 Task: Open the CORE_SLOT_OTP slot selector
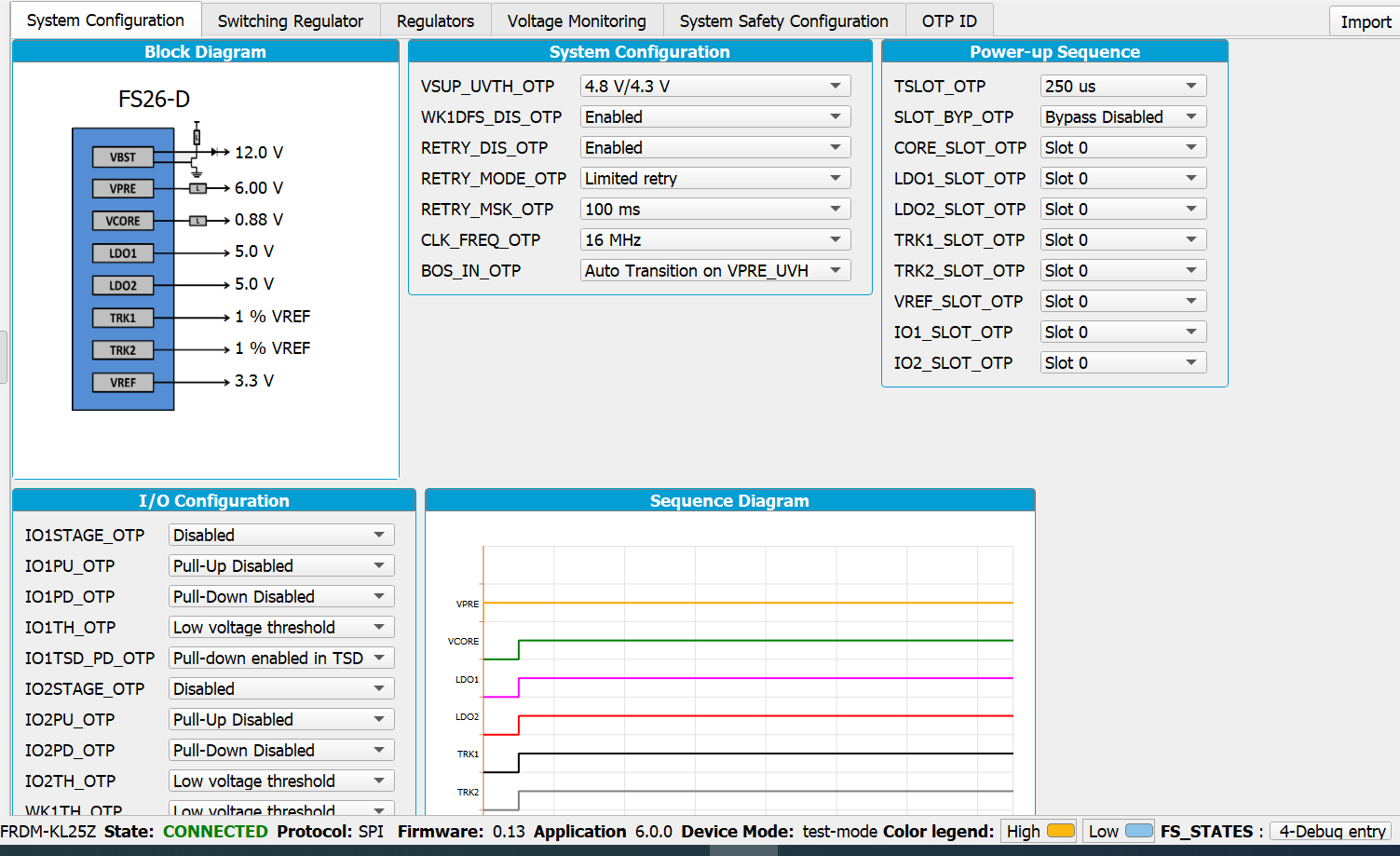tap(1122, 147)
